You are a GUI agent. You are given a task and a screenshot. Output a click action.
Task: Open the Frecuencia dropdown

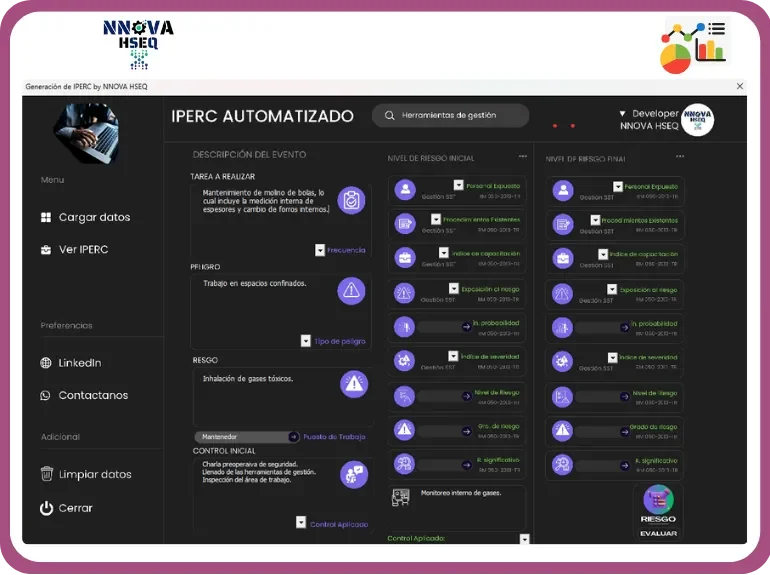320,250
